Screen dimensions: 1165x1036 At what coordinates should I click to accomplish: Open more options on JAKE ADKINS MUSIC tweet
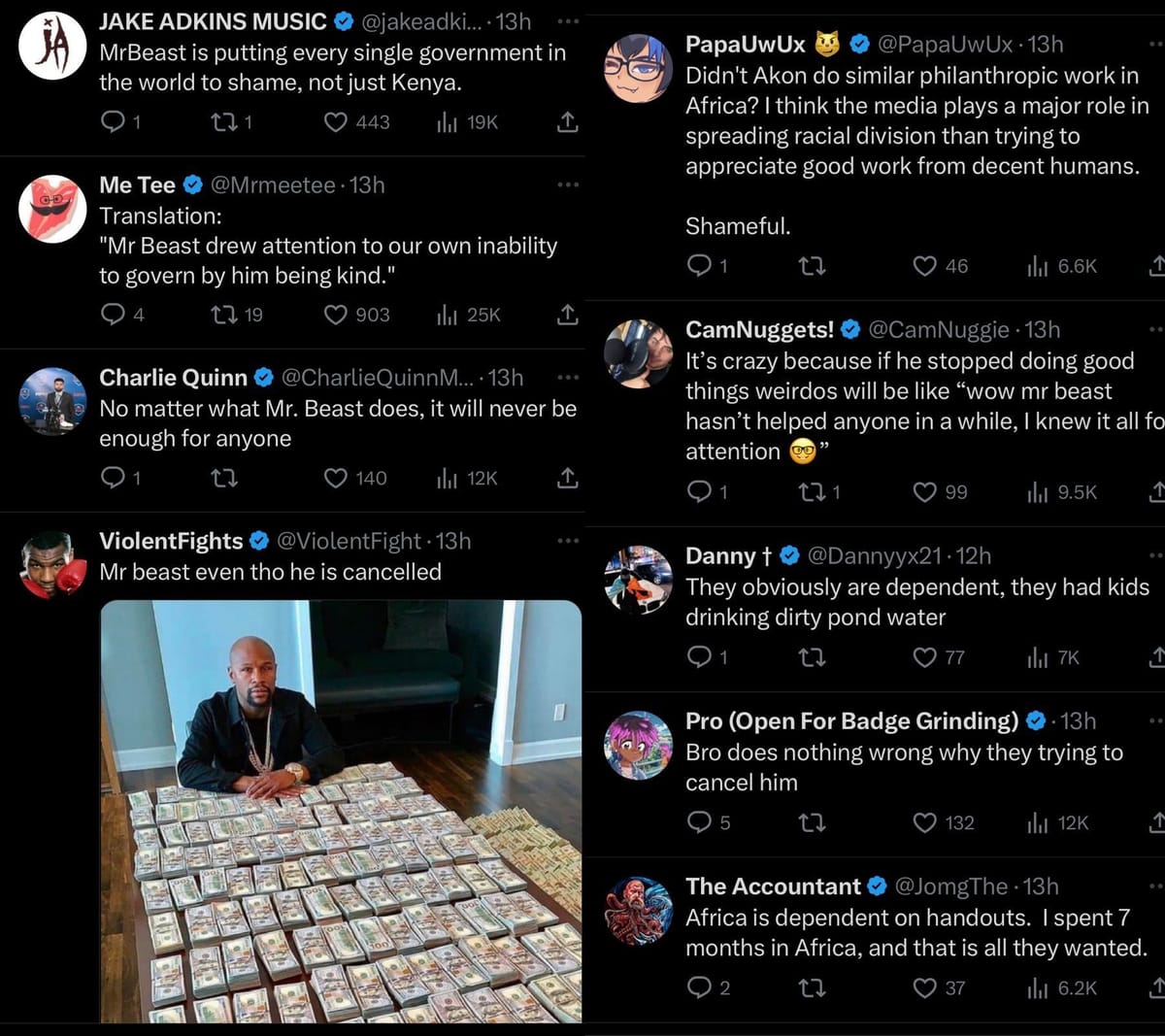click(x=568, y=20)
